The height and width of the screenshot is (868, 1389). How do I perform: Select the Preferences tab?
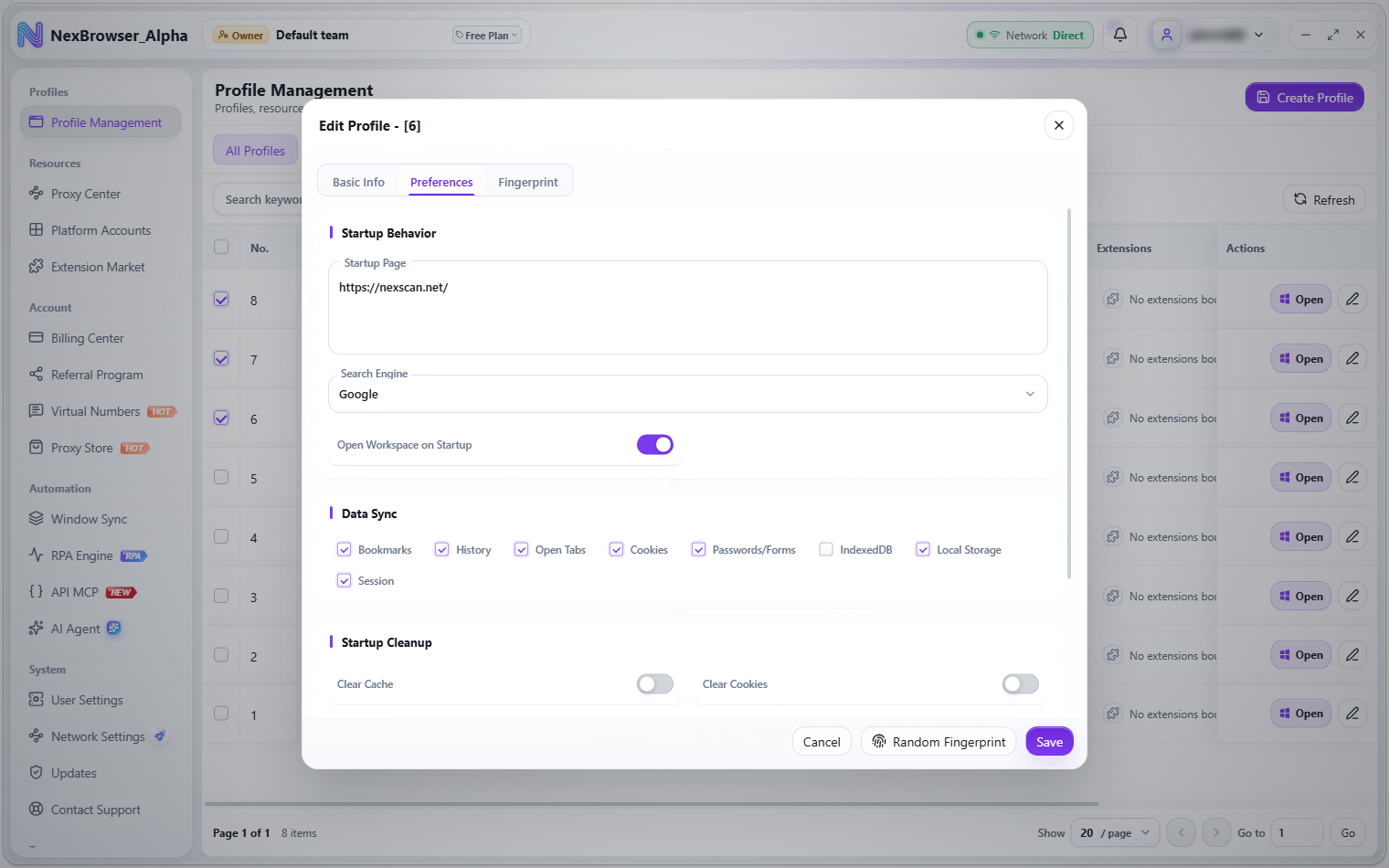(441, 182)
